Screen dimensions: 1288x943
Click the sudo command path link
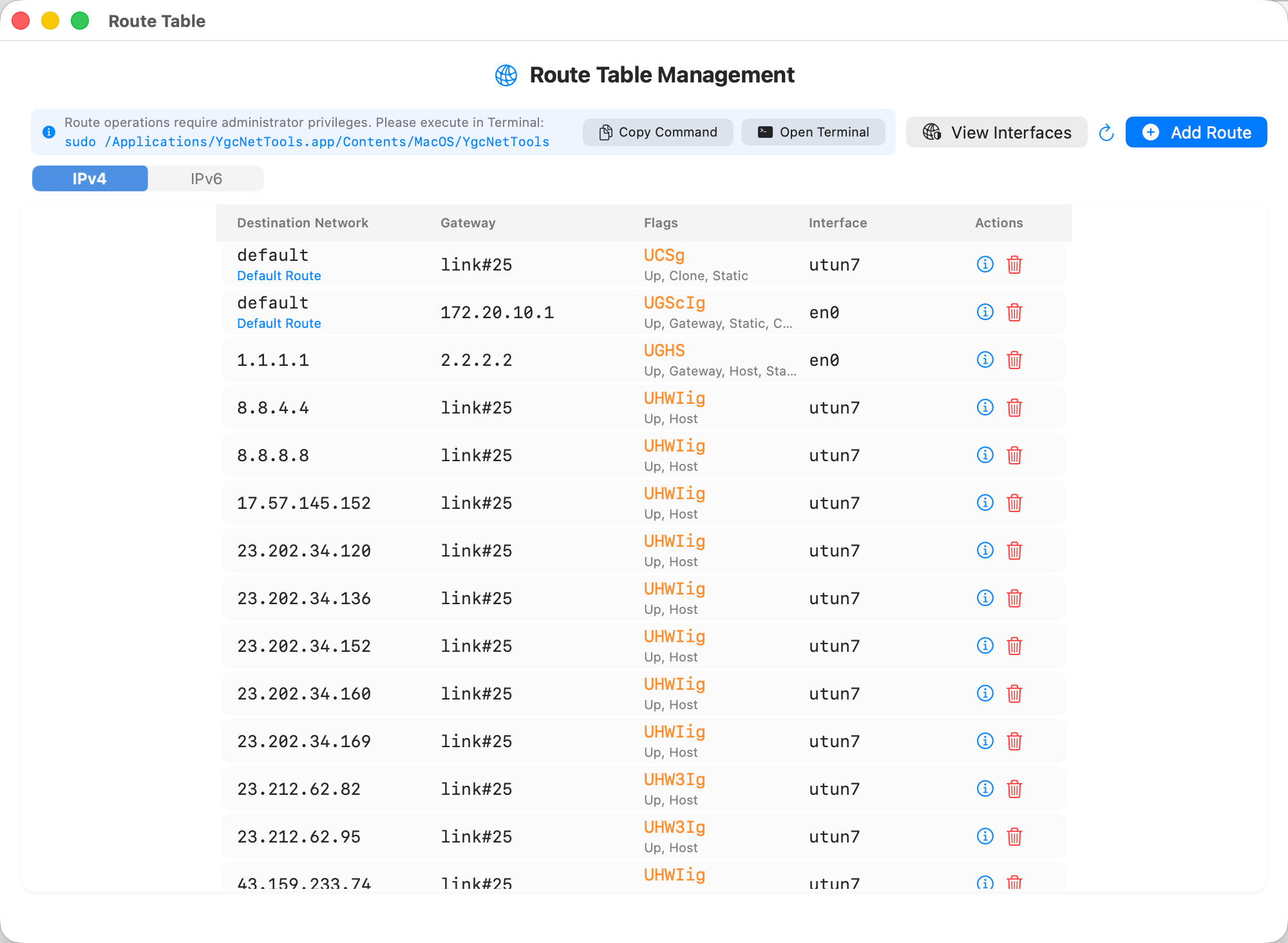pyautogui.click(x=307, y=142)
